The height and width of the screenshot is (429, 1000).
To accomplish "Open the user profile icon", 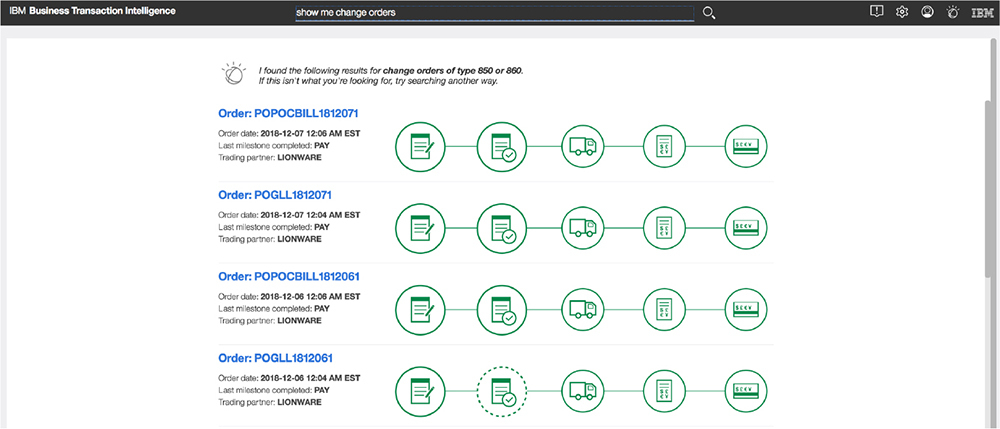I will (927, 11).
